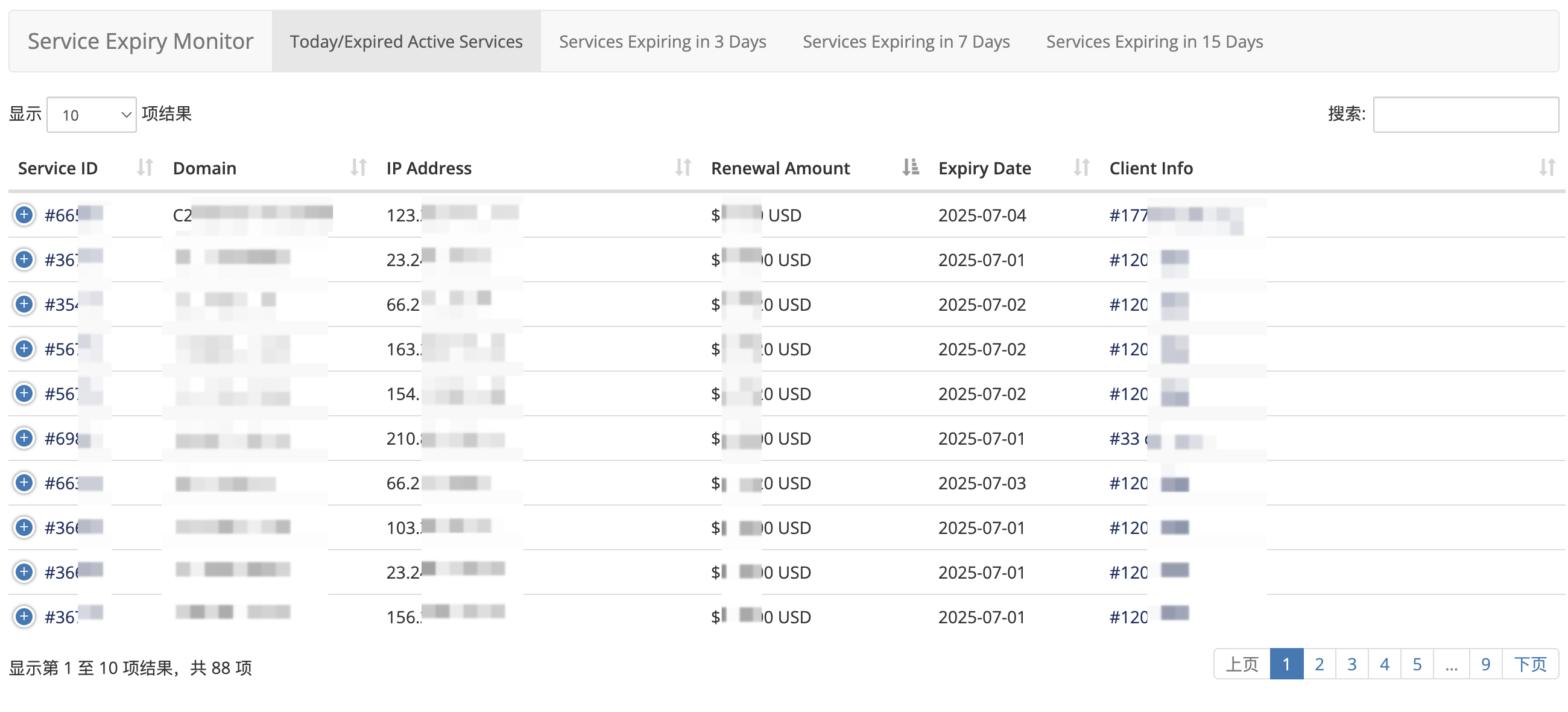This screenshot has width=1568, height=712.
Task: Sort by IP Address arrows icon
Action: click(683, 168)
